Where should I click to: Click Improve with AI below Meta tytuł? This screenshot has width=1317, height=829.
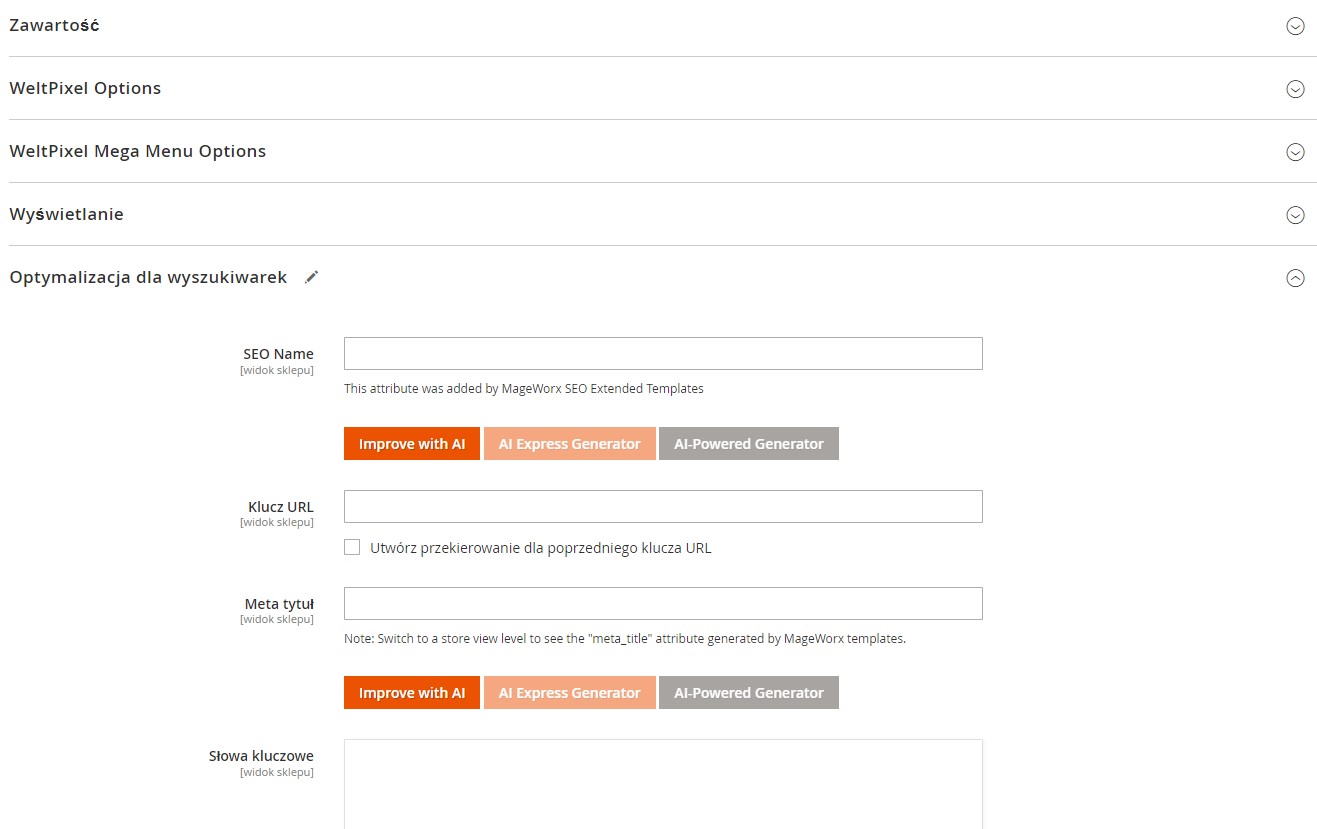point(411,692)
